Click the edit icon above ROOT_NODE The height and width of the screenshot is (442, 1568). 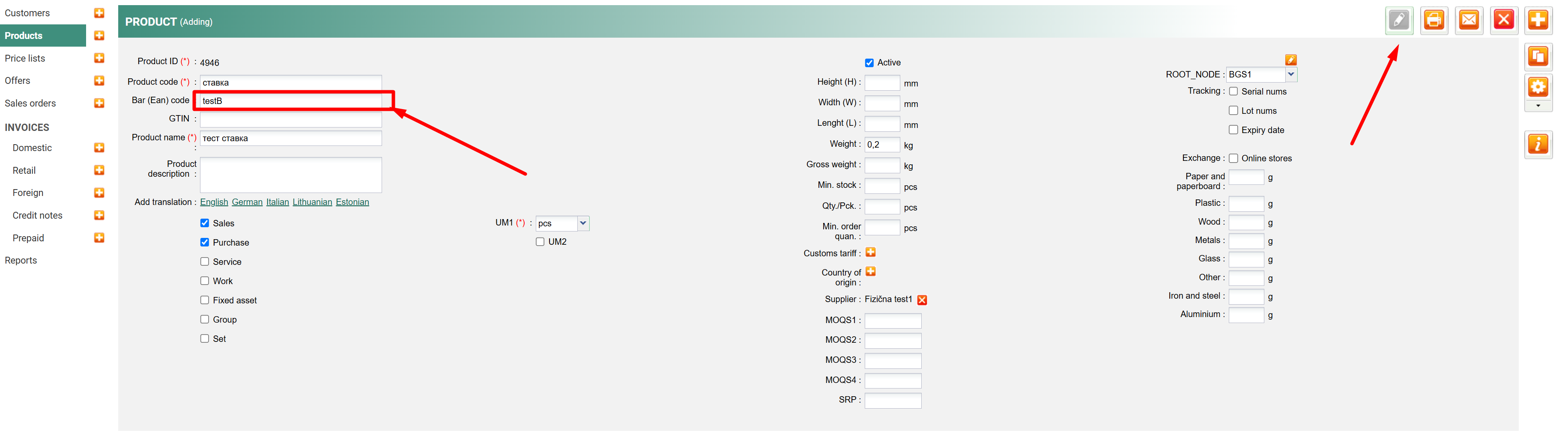point(1291,59)
